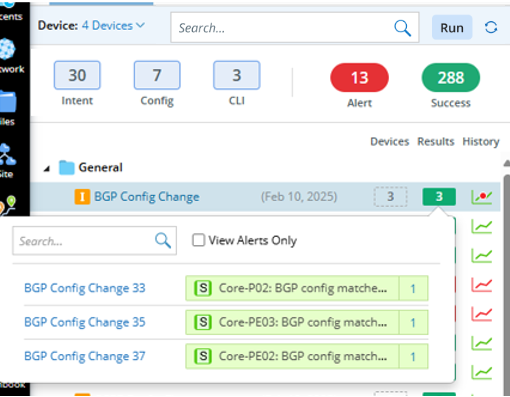Click the Core-P02: BGP config message
510x397 pixels.
(303, 288)
